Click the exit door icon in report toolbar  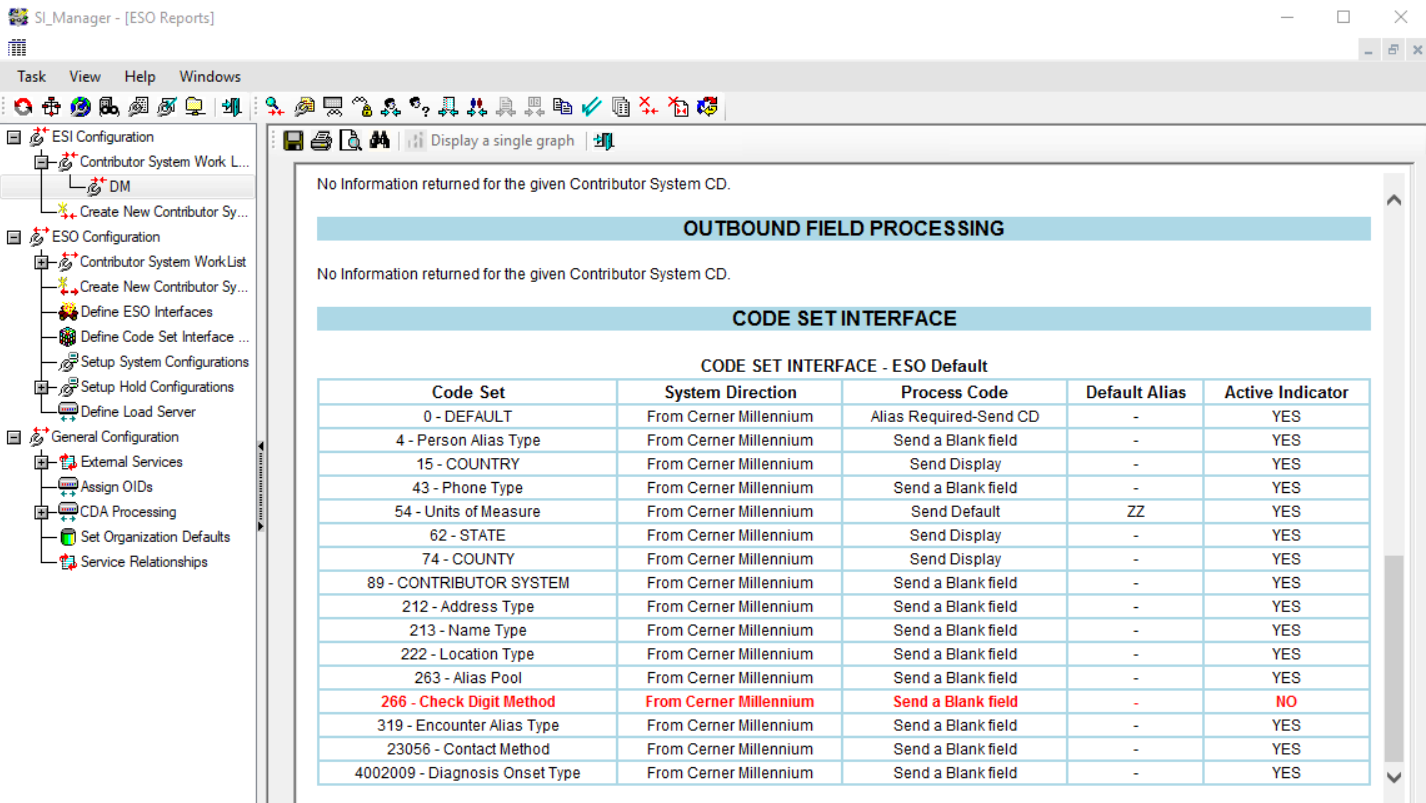click(x=603, y=141)
